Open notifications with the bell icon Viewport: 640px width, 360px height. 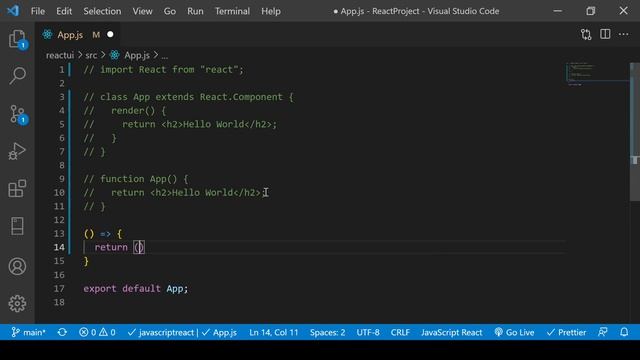[x=624, y=332]
